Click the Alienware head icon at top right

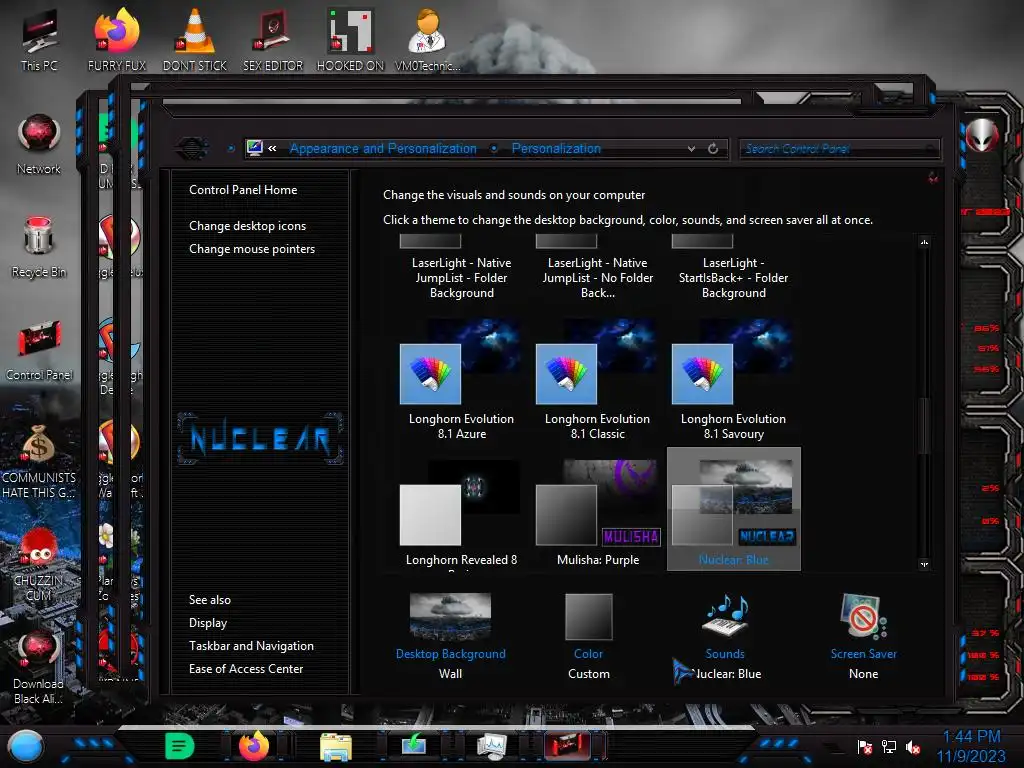[x=982, y=135]
